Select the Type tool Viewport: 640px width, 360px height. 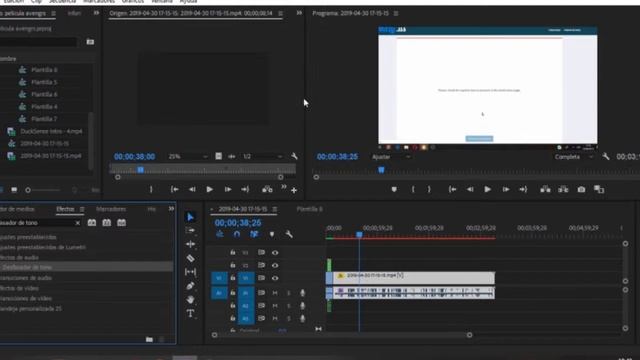190,313
